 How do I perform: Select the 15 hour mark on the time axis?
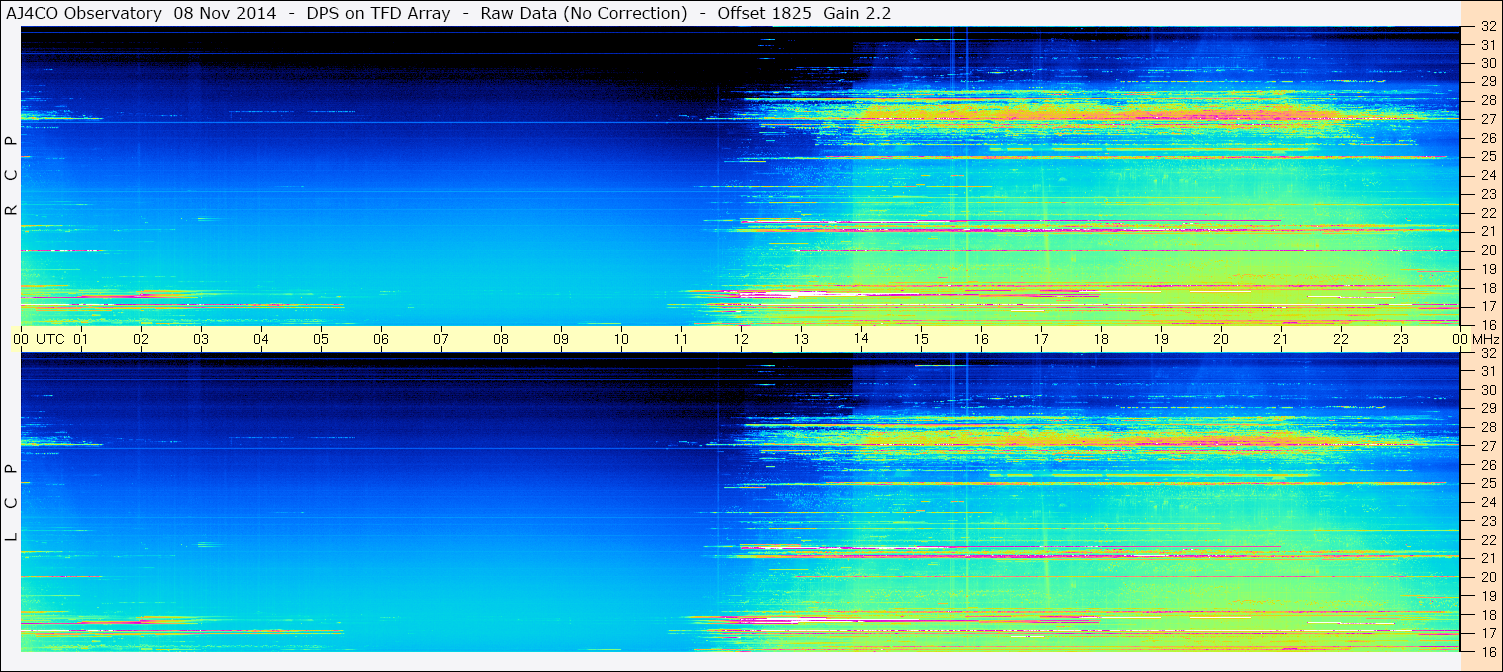921,339
